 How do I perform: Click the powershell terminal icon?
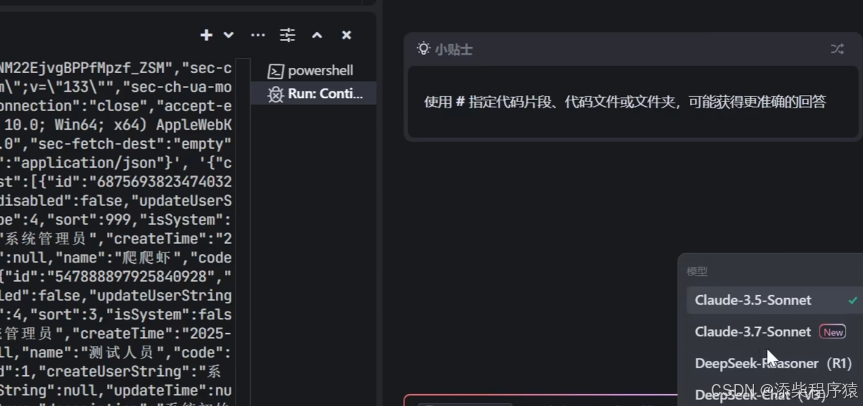click(x=276, y=71)
